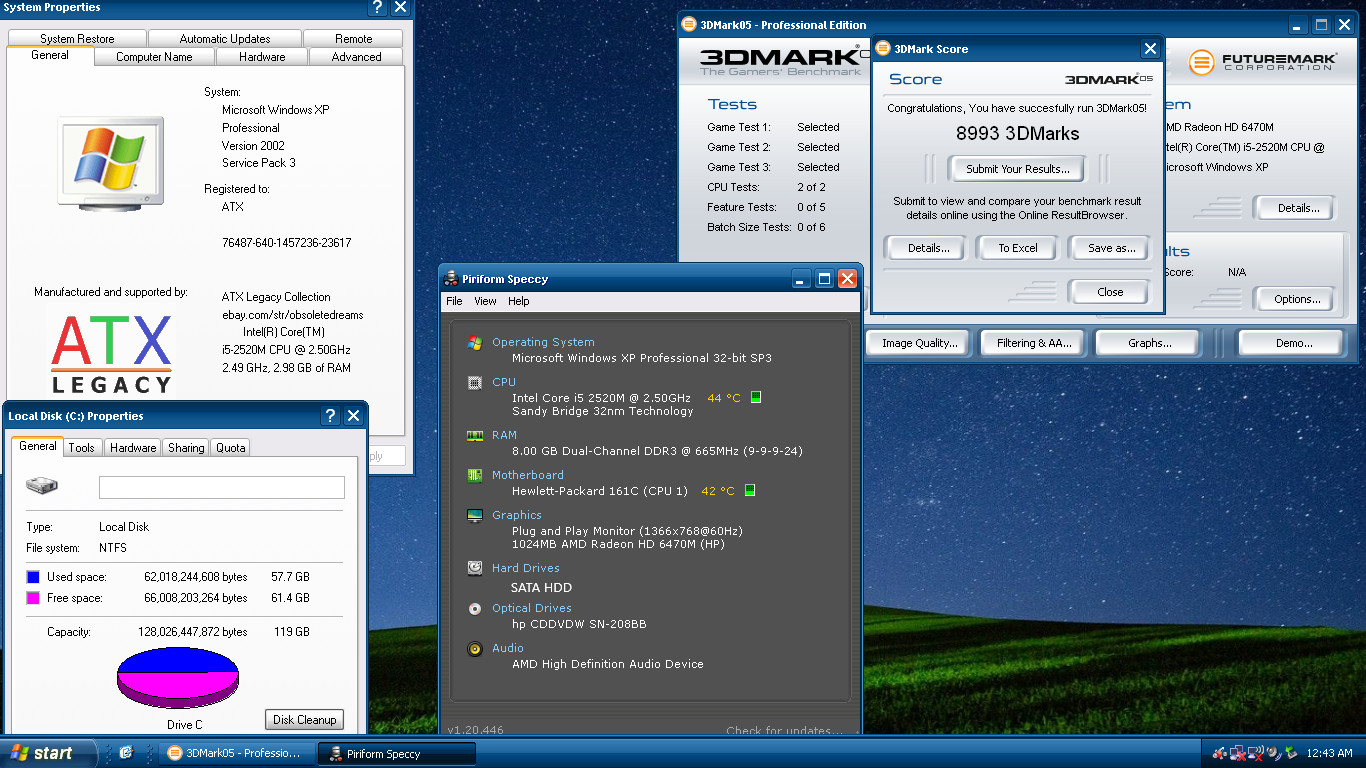This screenshot has width=1366, height=768.
Task: Open the Help menu in Speccy
Action: pos(519,301)
